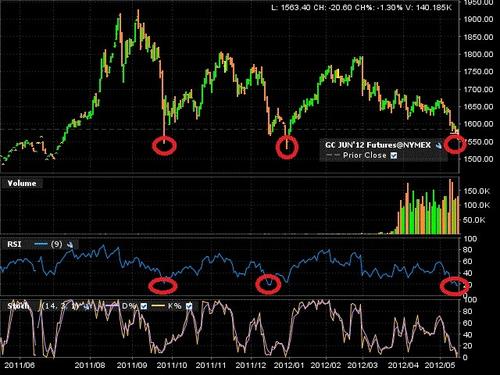The width and height of the screenshot is (500, 375).
Task: Click the Volume panel label
Action: coord(22,183)
